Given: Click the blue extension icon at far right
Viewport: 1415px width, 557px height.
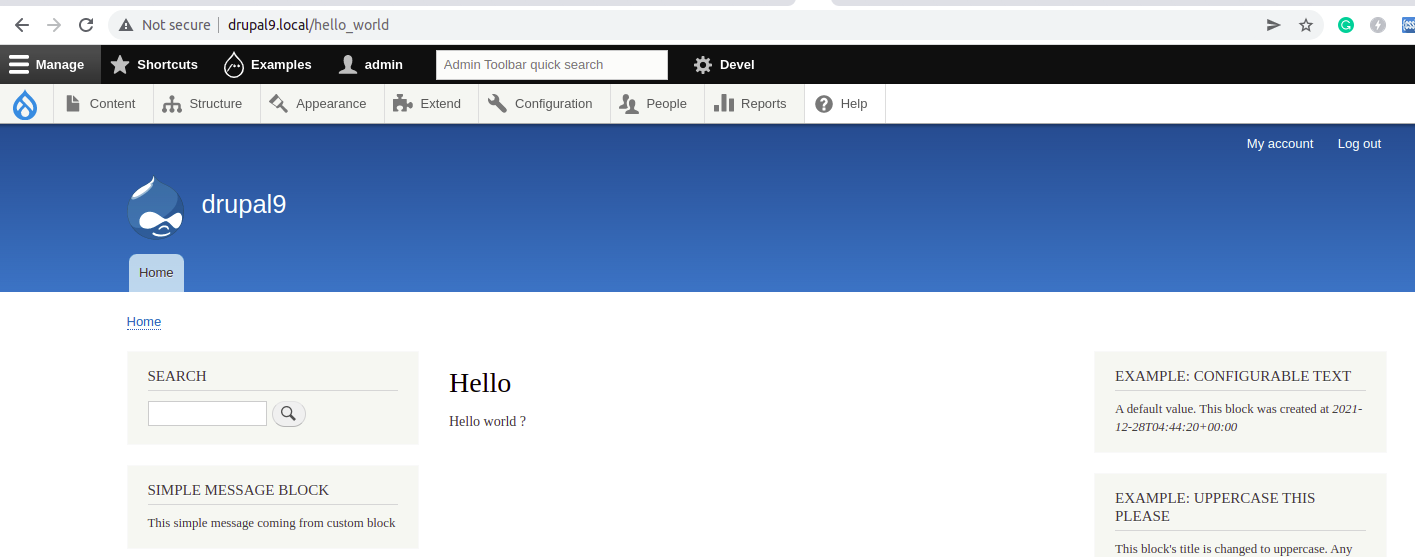Looking at the screenshot, I should [1408, 25].
